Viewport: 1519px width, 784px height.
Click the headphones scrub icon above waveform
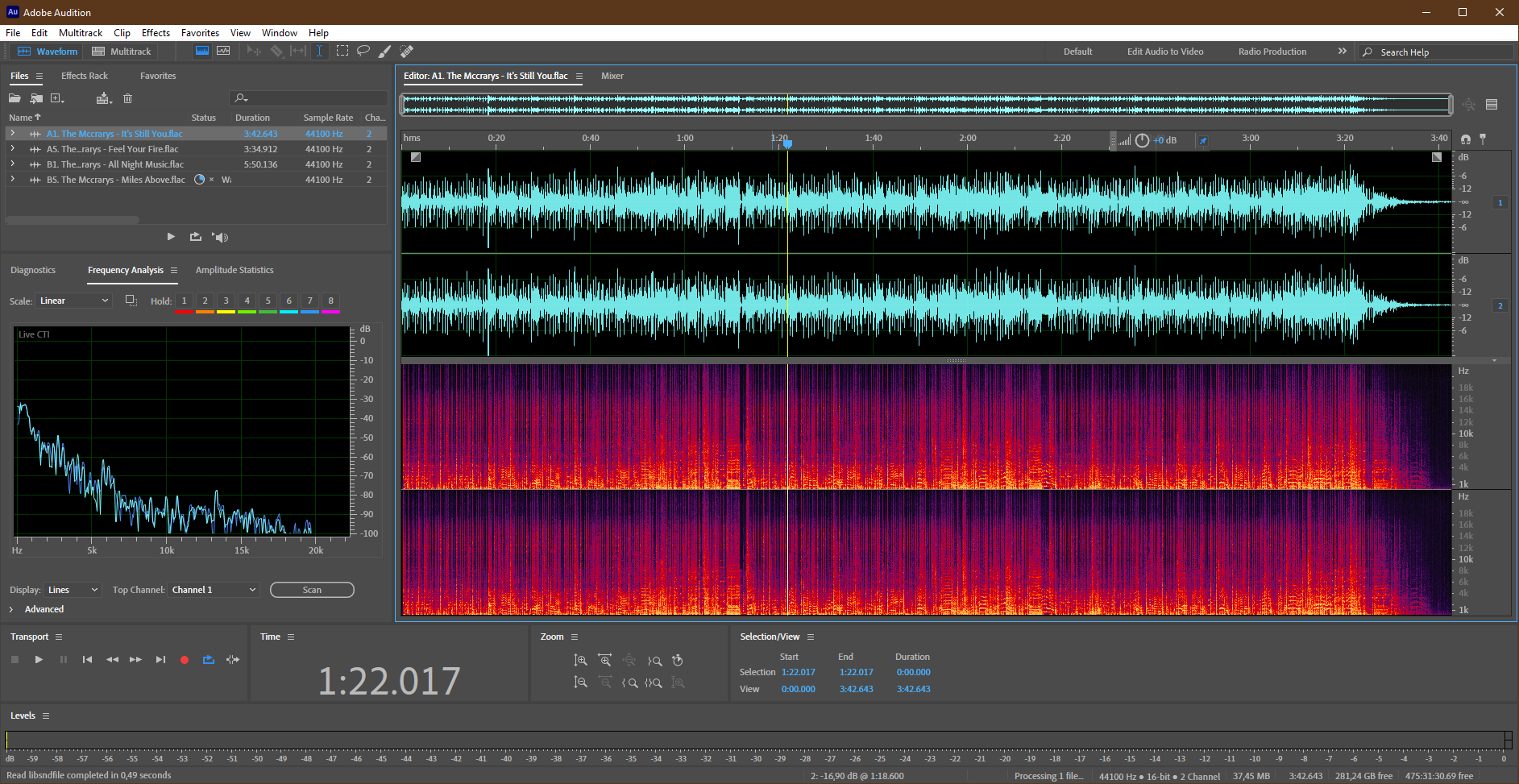point(1466,139)
